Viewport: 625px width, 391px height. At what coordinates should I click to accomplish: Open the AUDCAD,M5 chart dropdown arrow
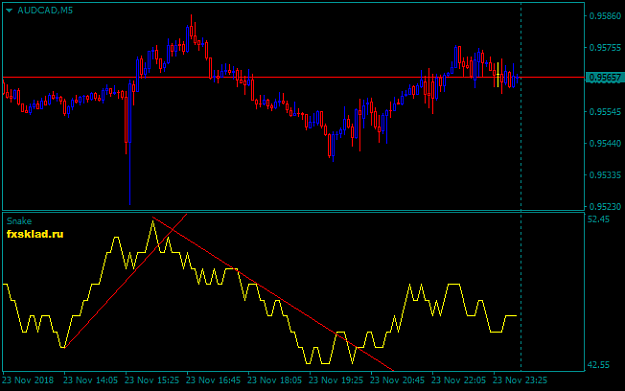click(x=9, y=10)
